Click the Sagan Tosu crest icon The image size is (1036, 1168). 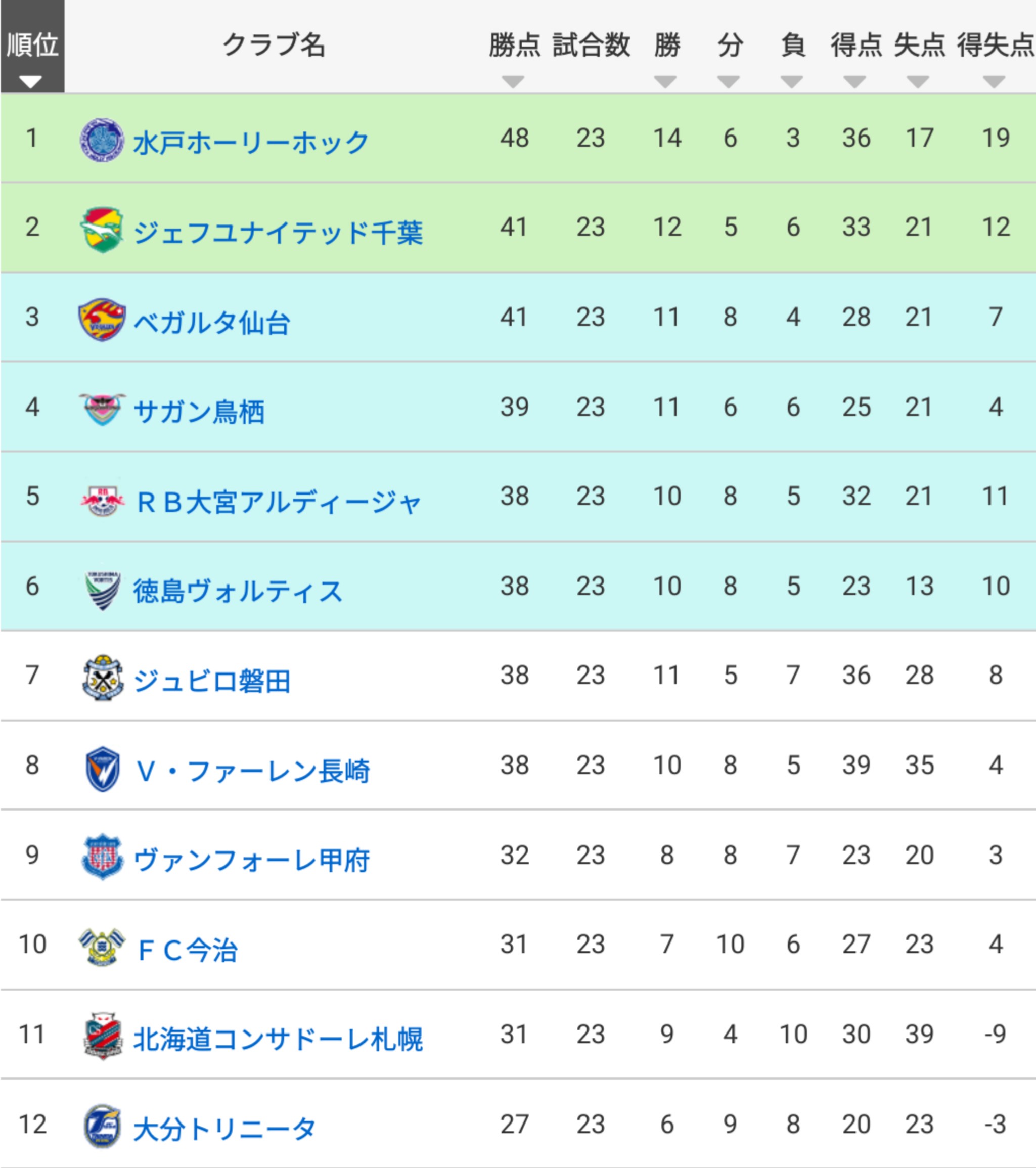point(102,409)
